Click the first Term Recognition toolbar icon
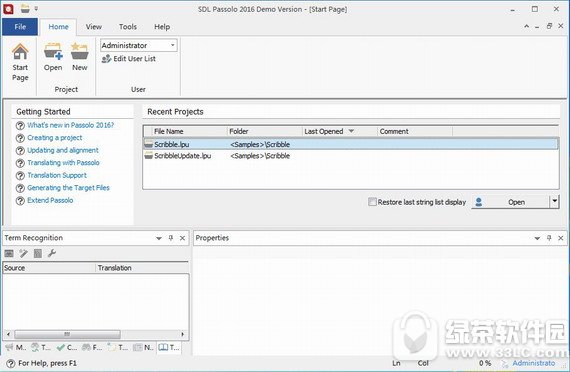 [9, 253]
